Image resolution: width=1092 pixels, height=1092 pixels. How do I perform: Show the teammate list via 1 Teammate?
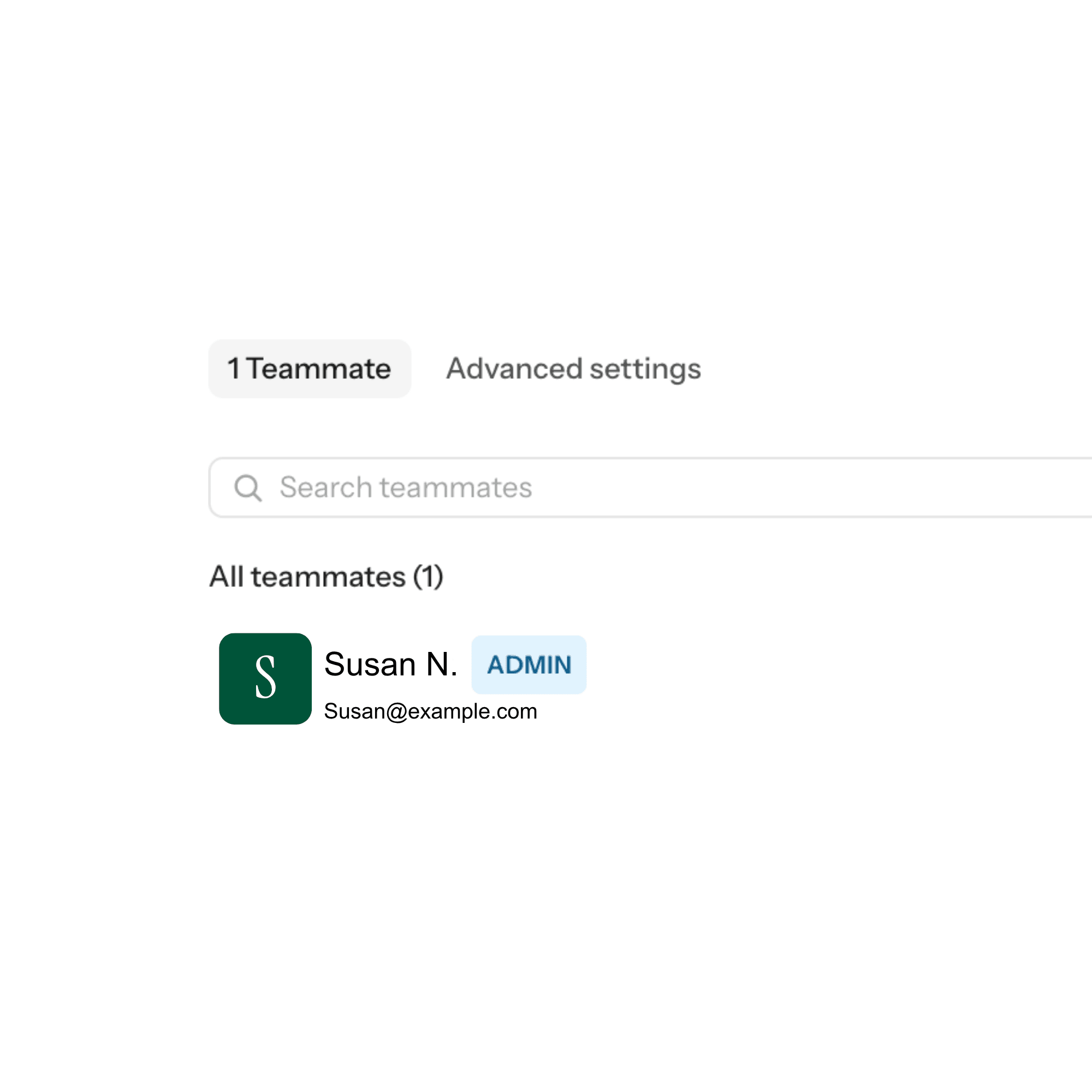(309, 369)
